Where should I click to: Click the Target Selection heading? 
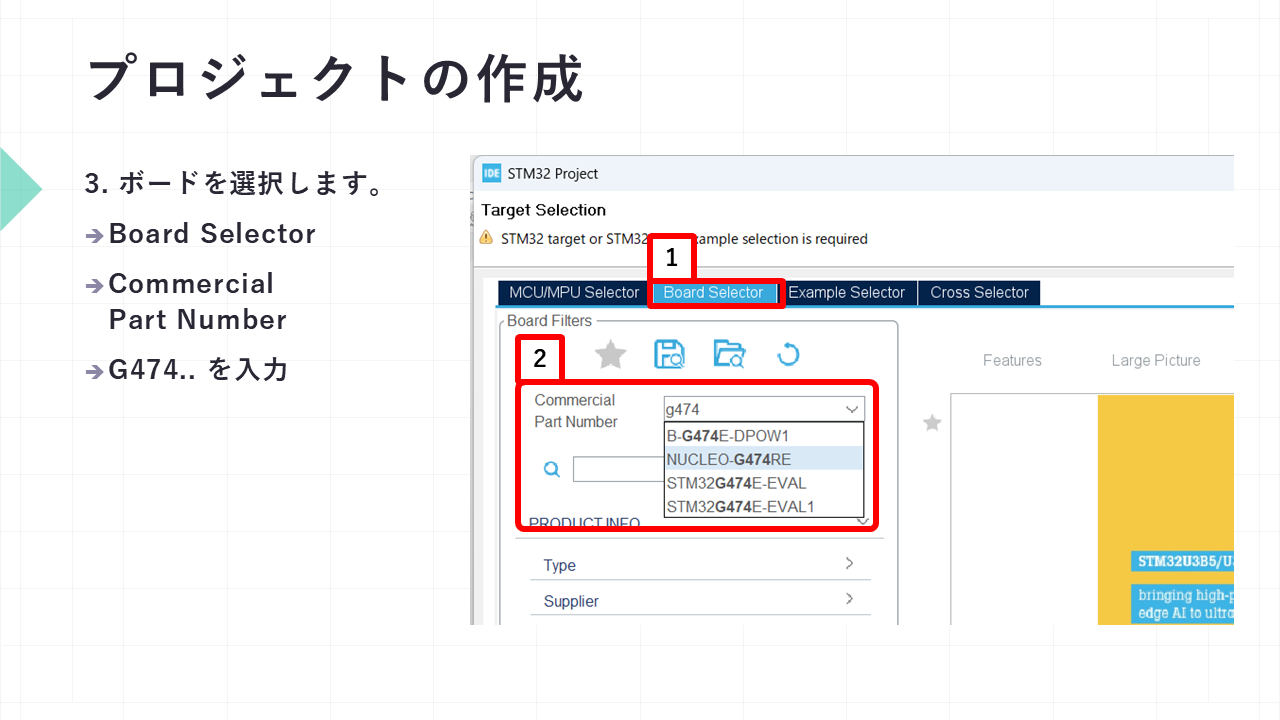pyautogui.click(x=543, y=210)
